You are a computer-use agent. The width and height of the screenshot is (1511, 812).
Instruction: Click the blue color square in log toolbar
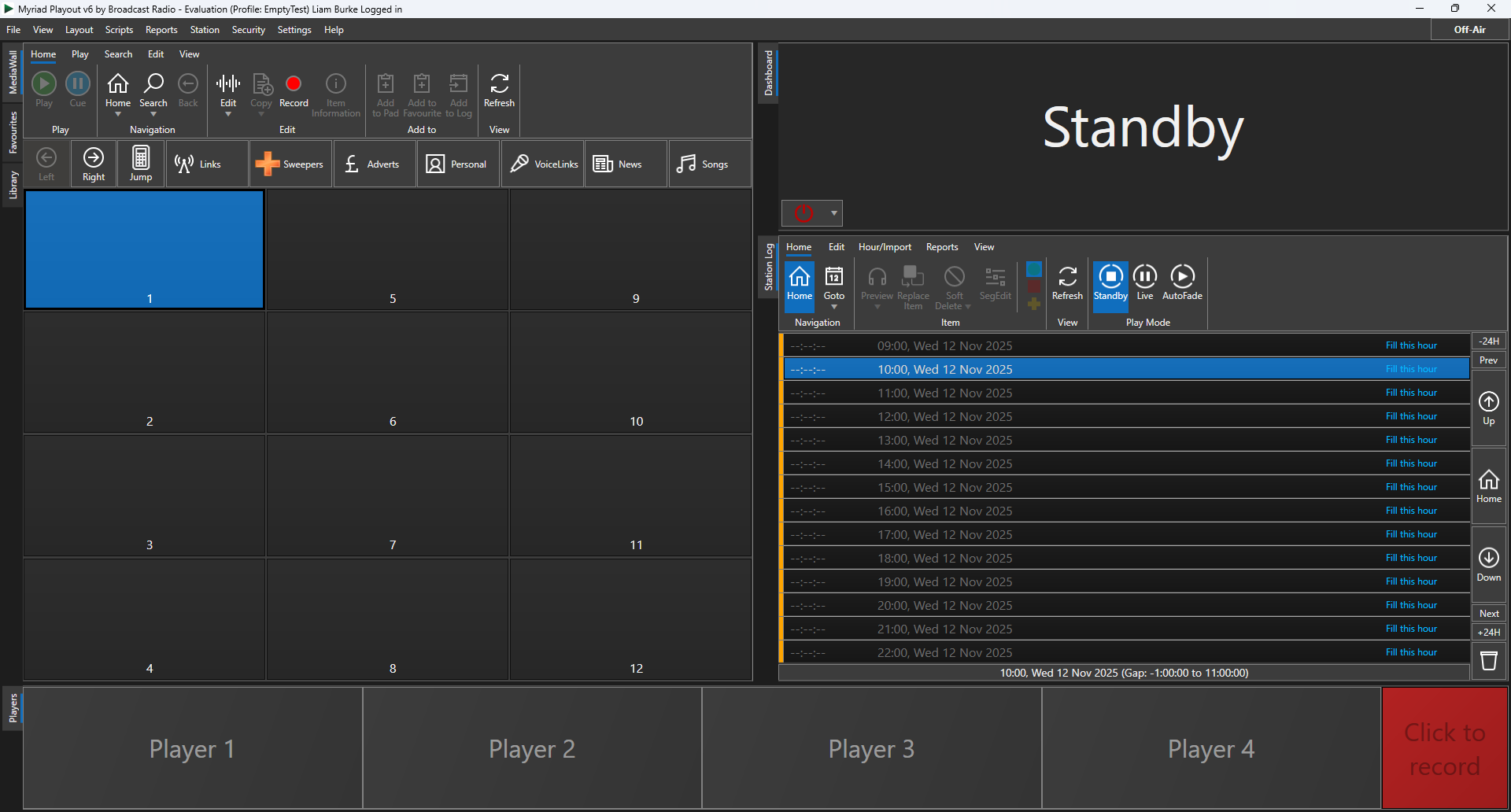click(x=1034, y=269)
